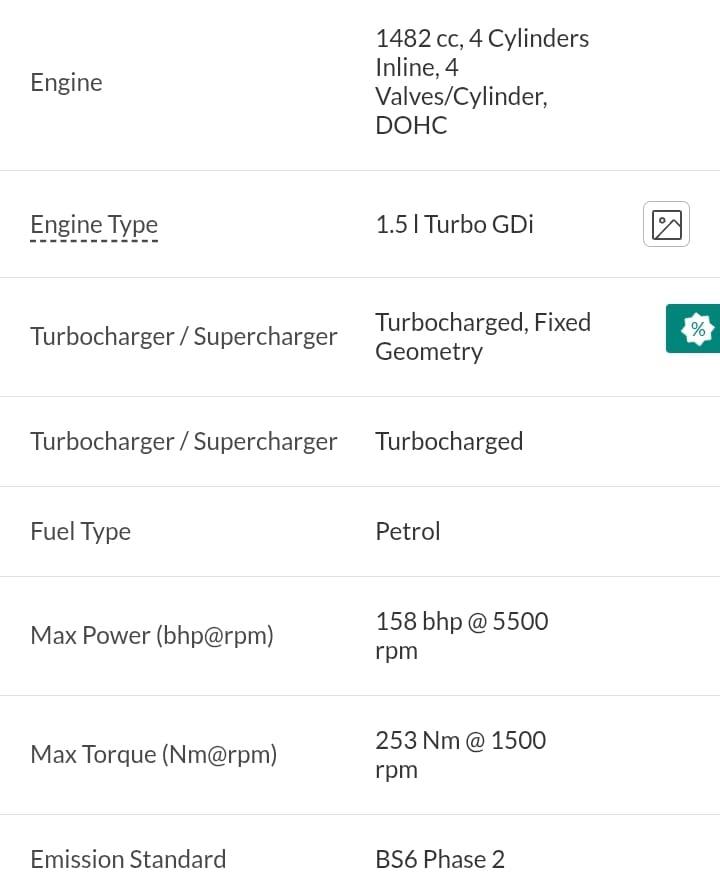Click the Fuel Type specification row
The width and height of the screenshot is (720, 895).
click(x=360, y=531)
